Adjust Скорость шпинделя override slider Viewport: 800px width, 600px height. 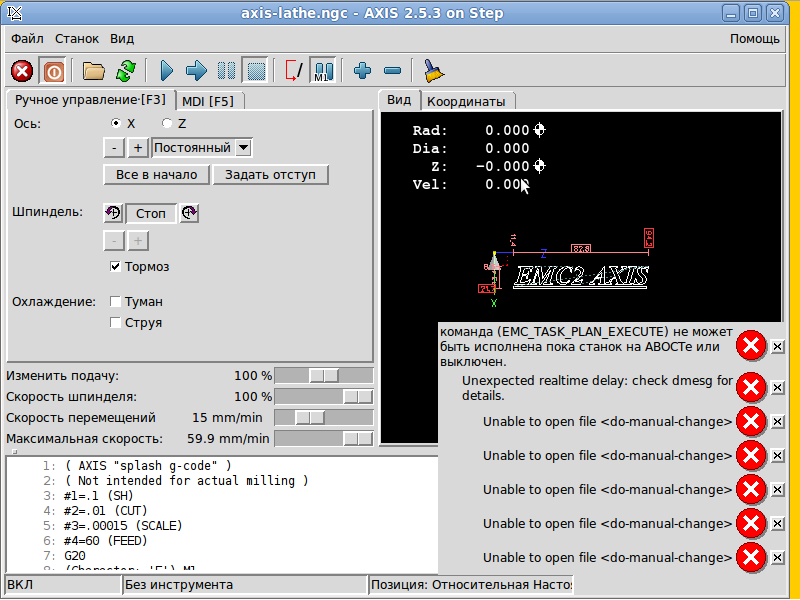[x=324, y=396]
